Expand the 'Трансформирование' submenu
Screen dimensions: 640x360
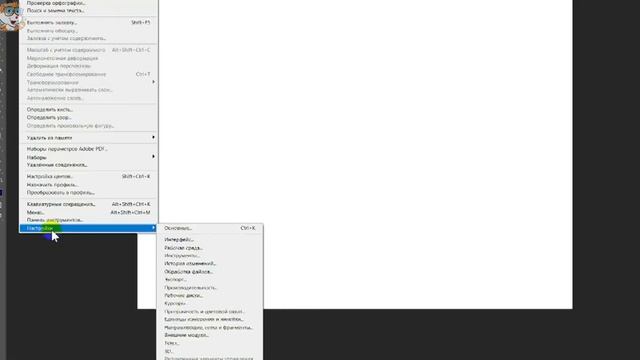pyautogui.click(x=88, y=82)
